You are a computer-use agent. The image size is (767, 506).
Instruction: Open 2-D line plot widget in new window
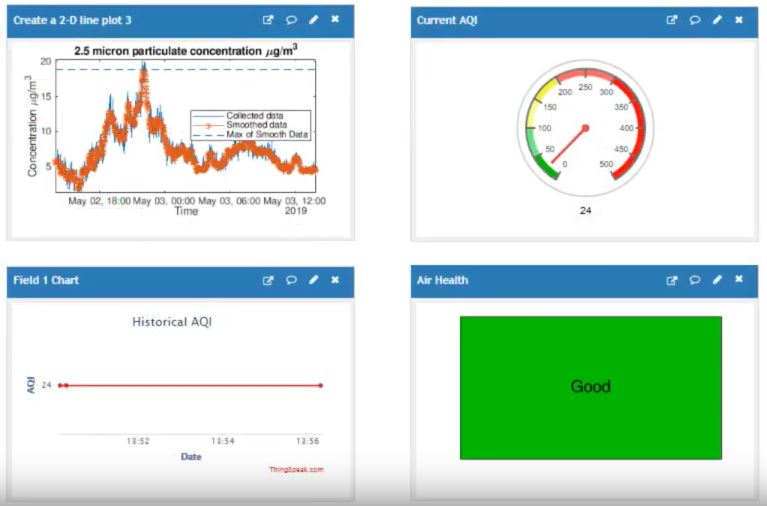268,19
